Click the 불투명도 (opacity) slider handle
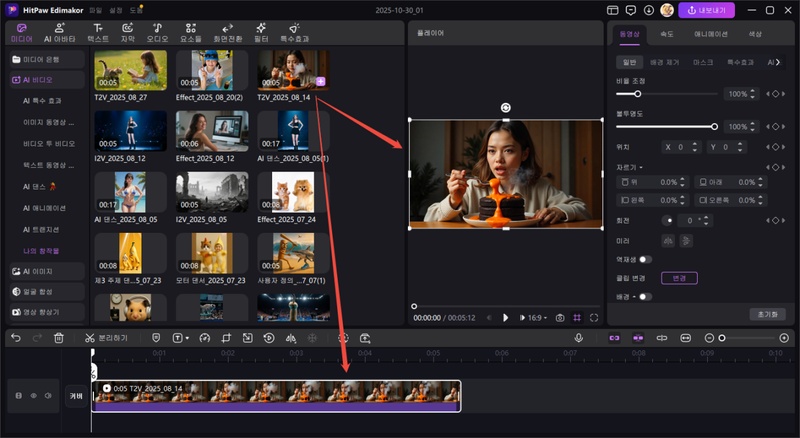This screenshot has width=800, height=438. pos(714,127)
